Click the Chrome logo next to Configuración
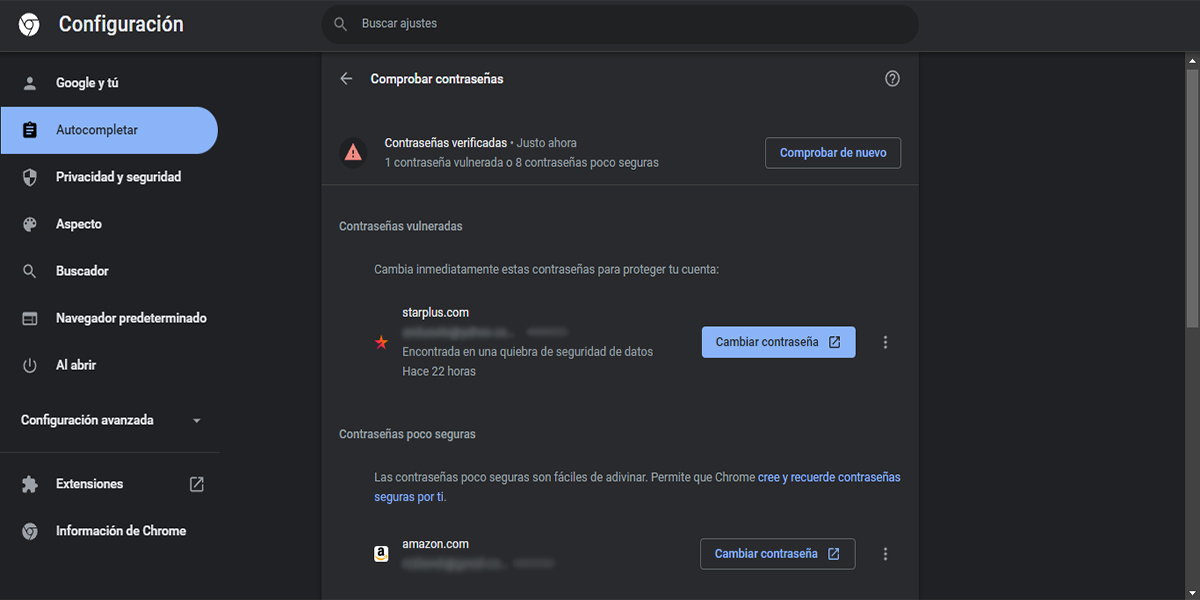The height and width of the screenshot is (600, 1200). (x=29, y=25)
